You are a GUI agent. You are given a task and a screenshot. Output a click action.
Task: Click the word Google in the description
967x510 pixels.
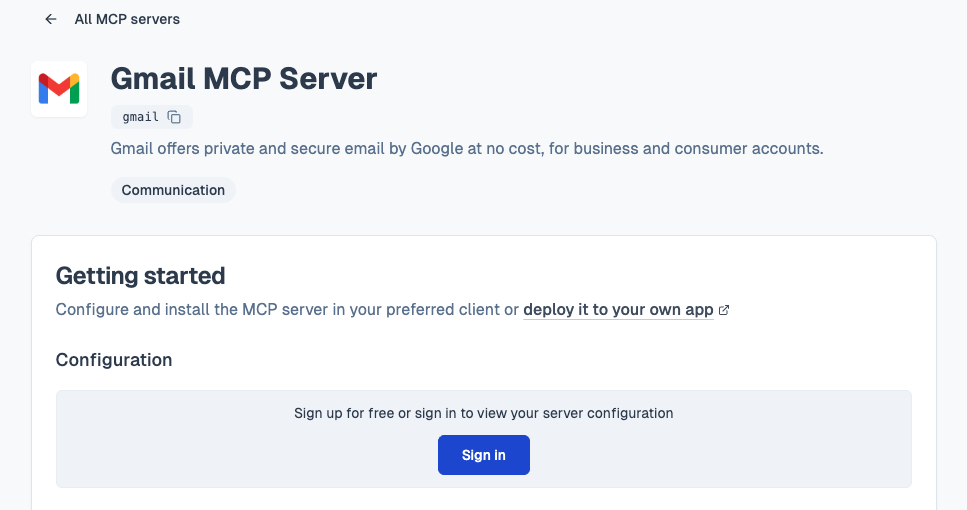point(437,149)
